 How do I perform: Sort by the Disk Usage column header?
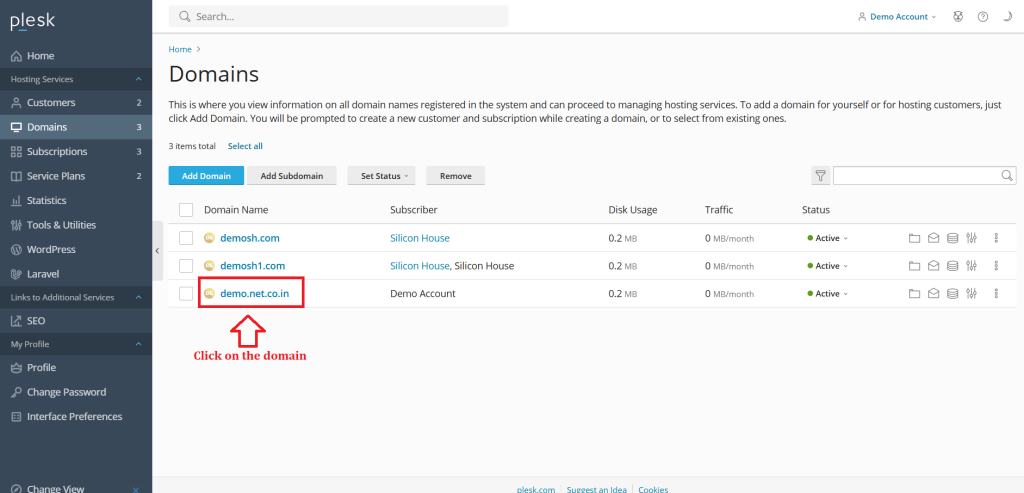point(633,210)
